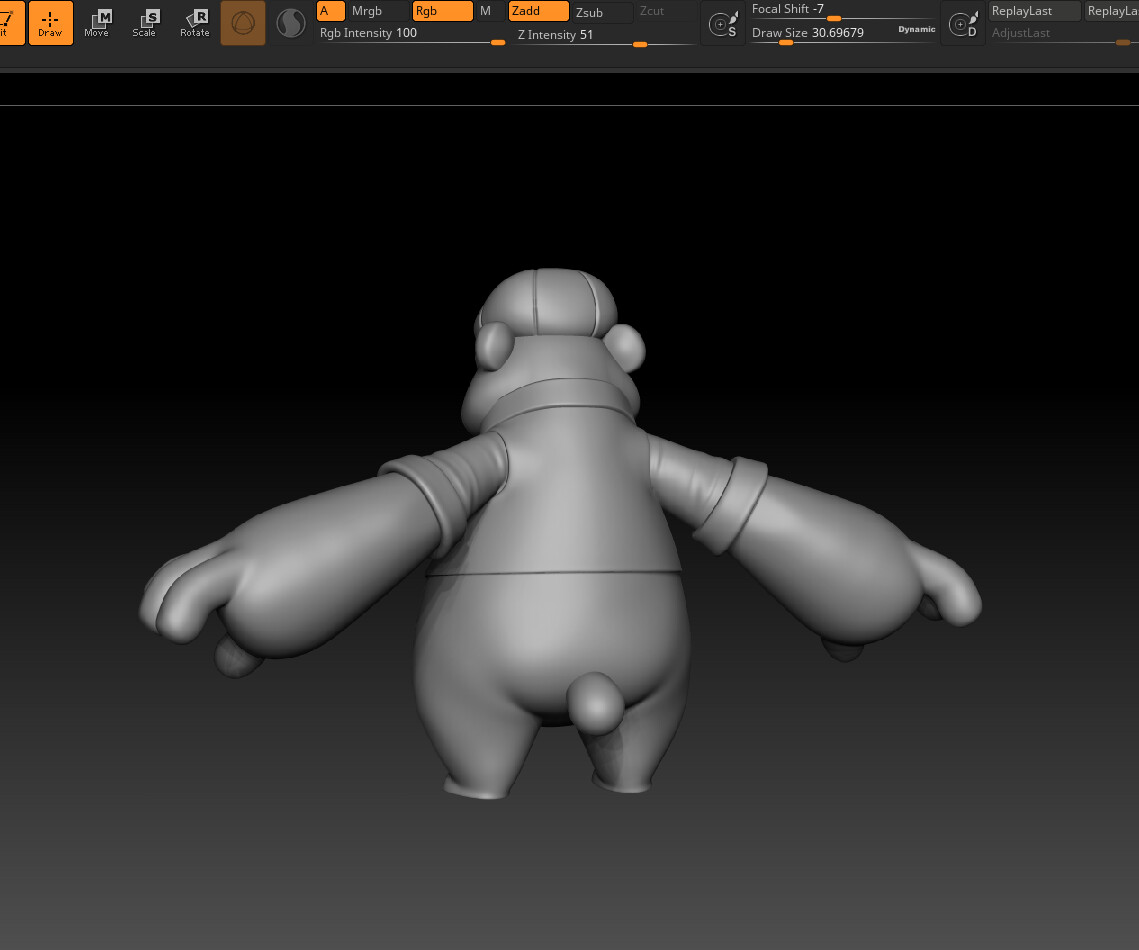This screenshot has height=950, width=1139.
Task: Switch to the Move tool
Action: pos(97,23)
